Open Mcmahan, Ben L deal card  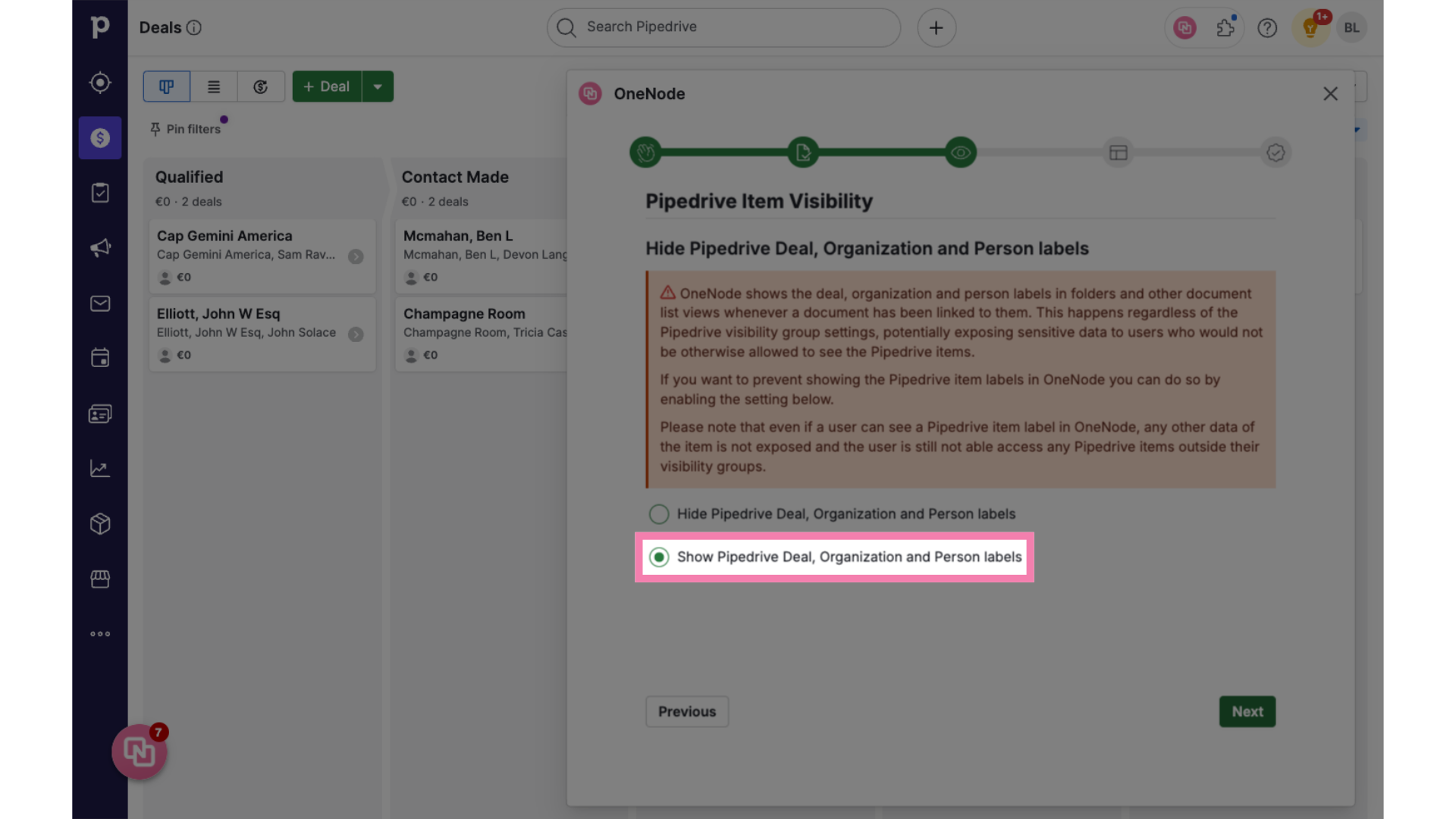(x=481, y=256)
